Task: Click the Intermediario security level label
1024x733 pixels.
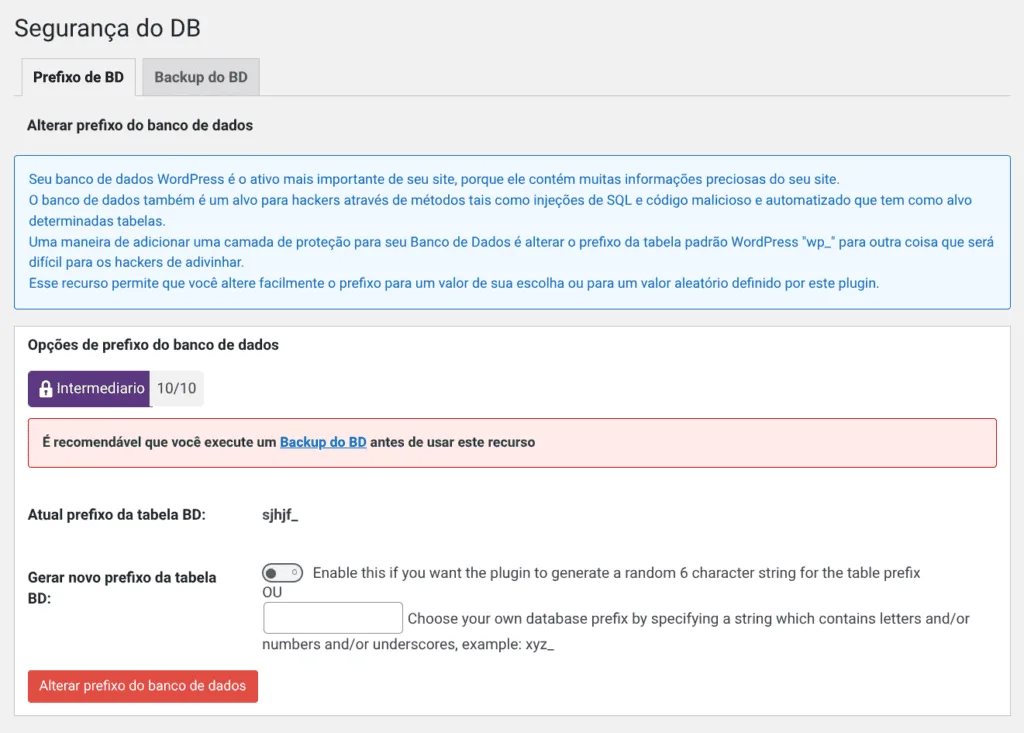Action: pyautogui.click(x=100, y=388)
